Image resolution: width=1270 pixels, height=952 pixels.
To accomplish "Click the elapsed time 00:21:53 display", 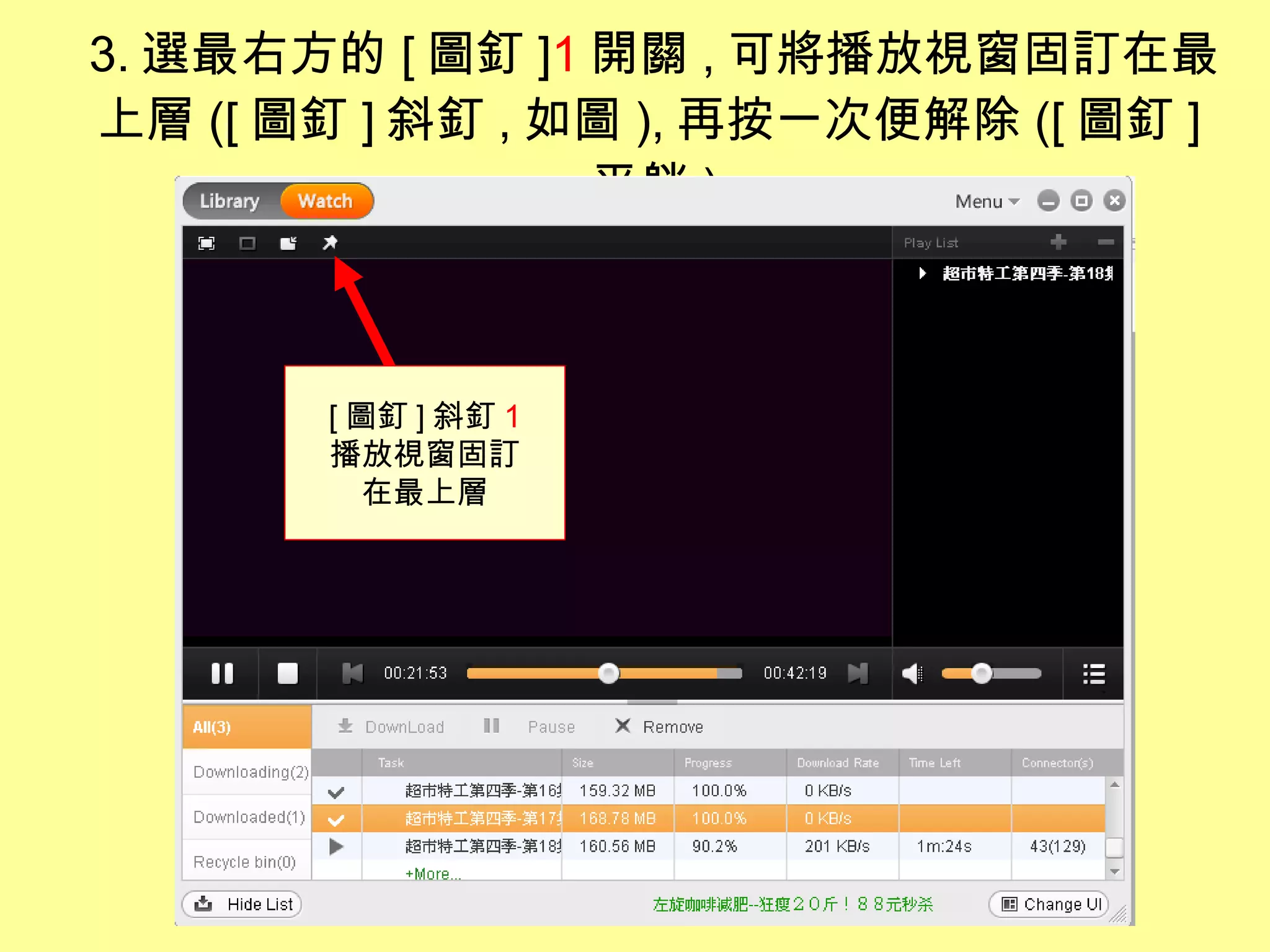I will tap(415, 673).
